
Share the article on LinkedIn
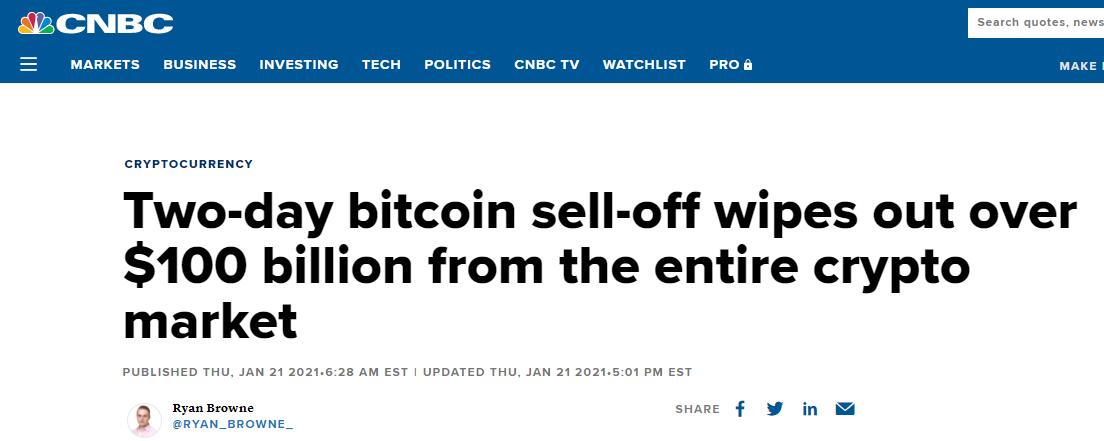810,409
